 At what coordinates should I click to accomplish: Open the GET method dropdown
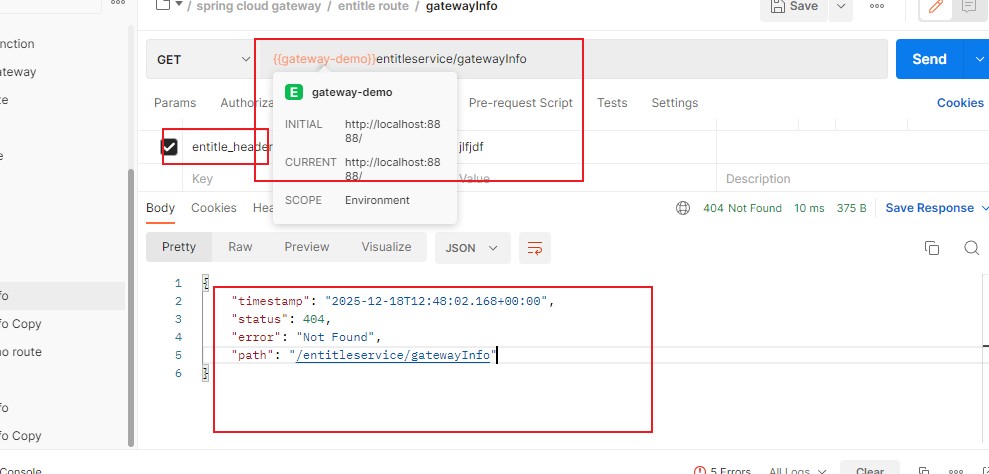(x=203, y=59)
